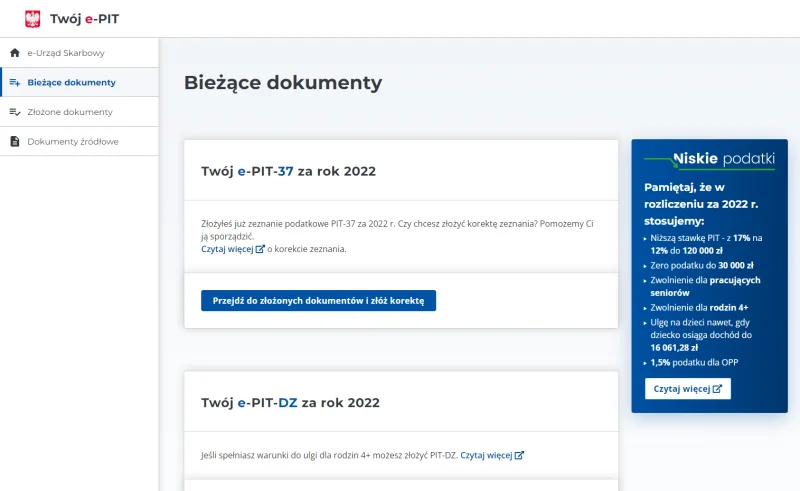Click external-link icon after PIT-DZ Czytaj więcej
The height and width of the screenshot is (491, 800).
coord(519,455)
